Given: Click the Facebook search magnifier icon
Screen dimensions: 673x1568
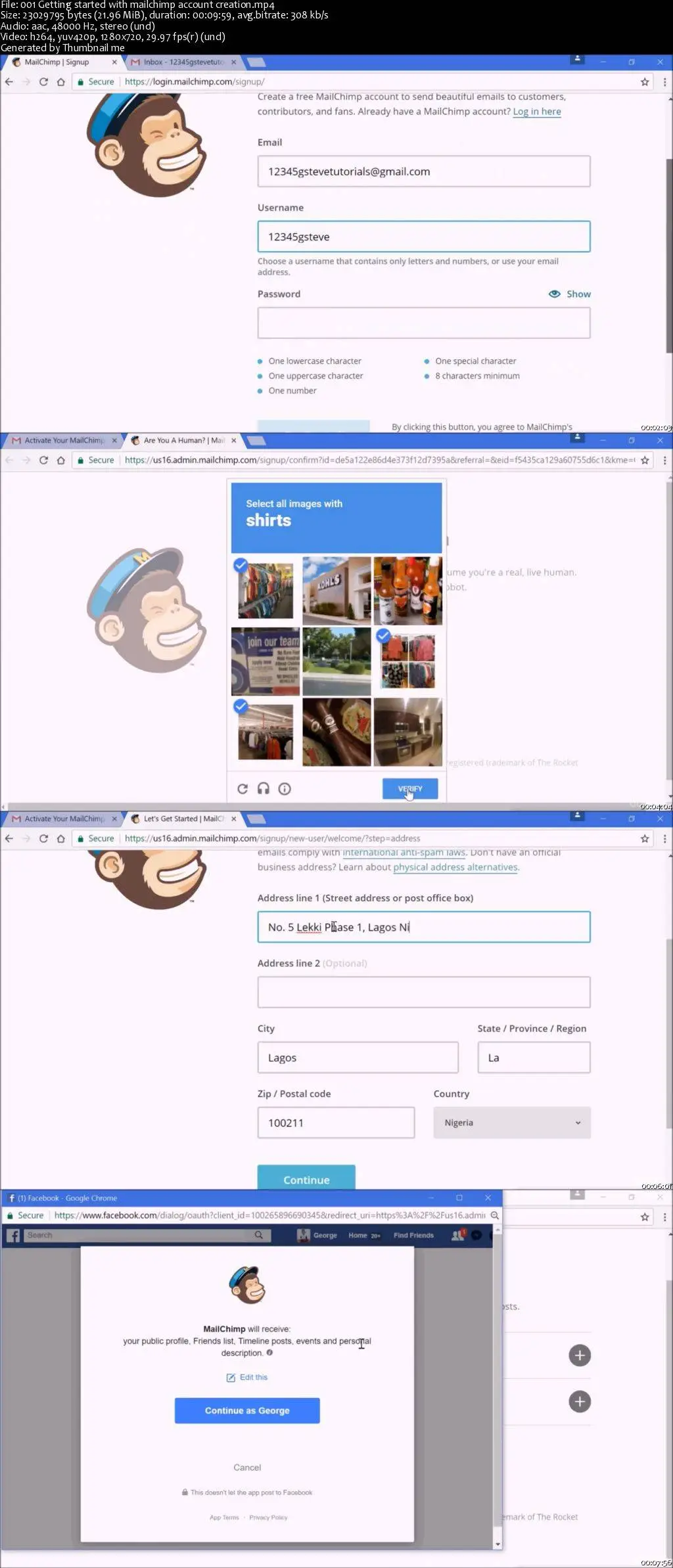Looking at the screenshot, I should coord(259,1235).
